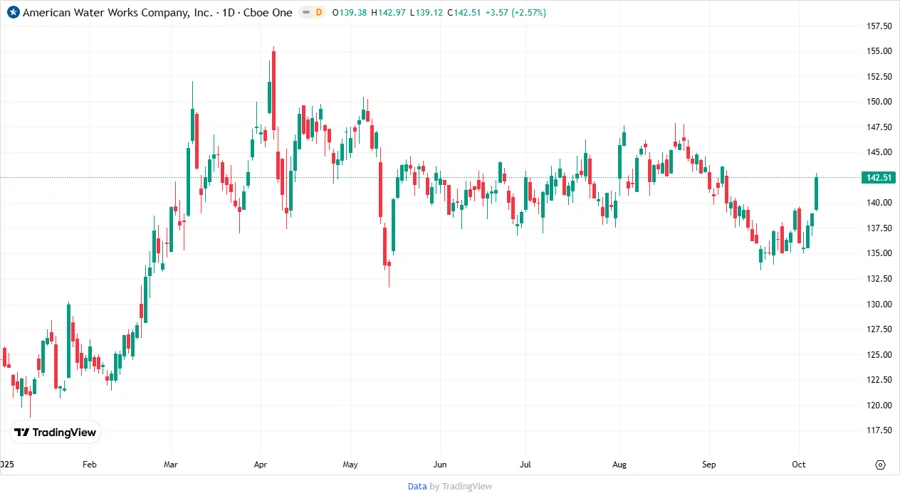The width and height of the screenshot is (900, 498).
Task: Click the American Water Works star logo icon
Action: click(x=12, y=12)
